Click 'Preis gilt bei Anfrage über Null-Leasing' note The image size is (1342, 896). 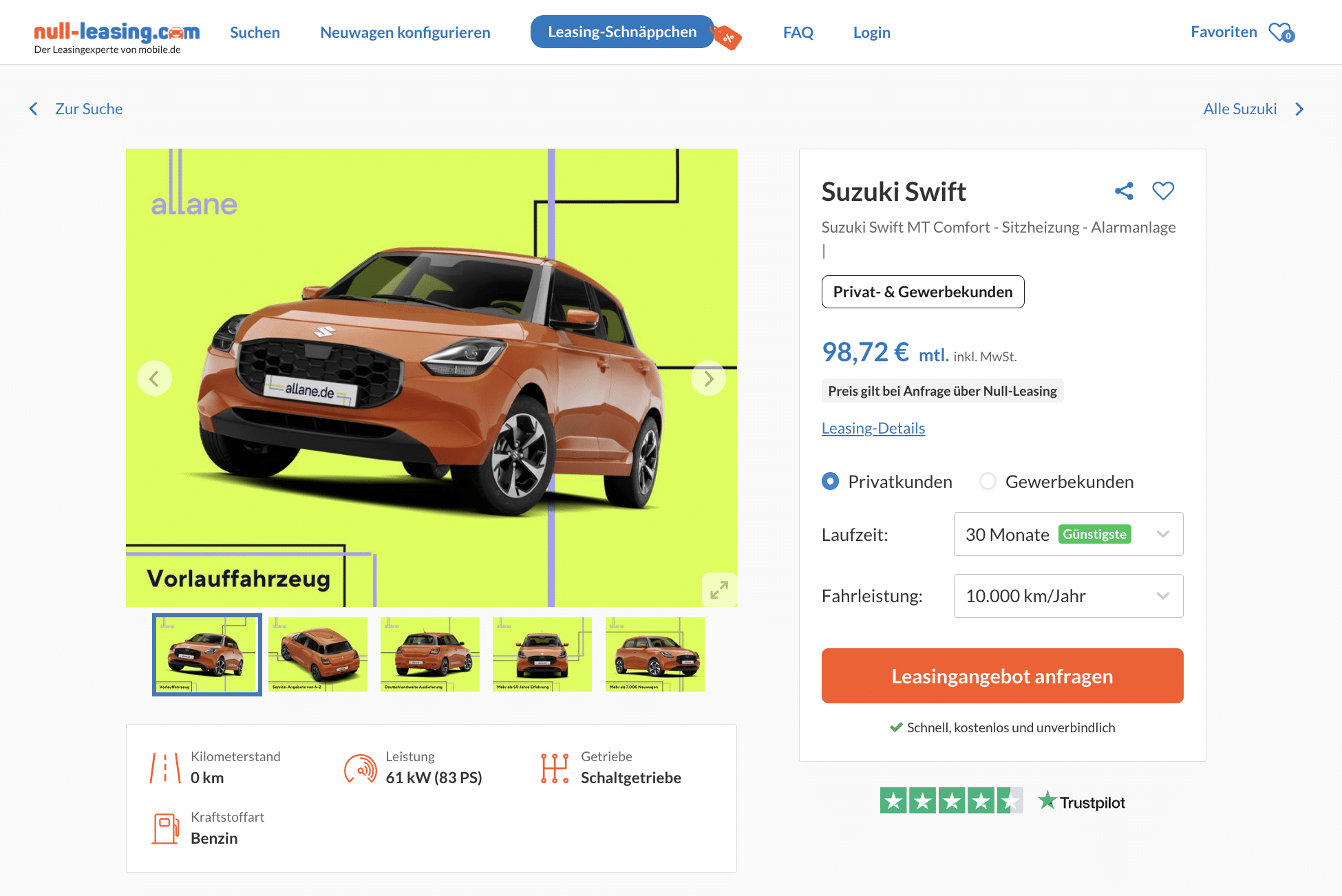point(943,391)
